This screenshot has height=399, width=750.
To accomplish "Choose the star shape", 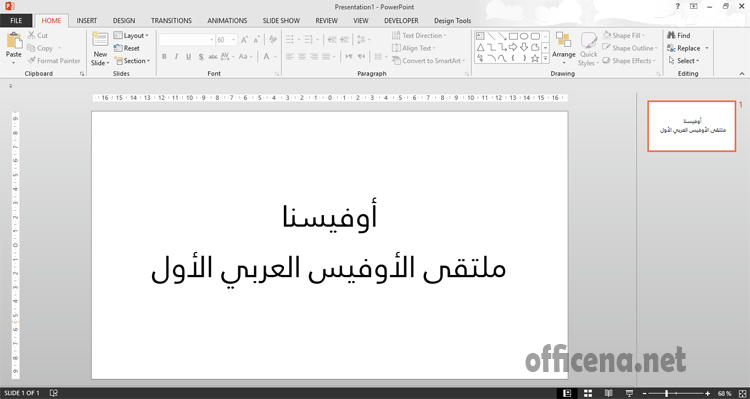I will [x=535, y=58].
